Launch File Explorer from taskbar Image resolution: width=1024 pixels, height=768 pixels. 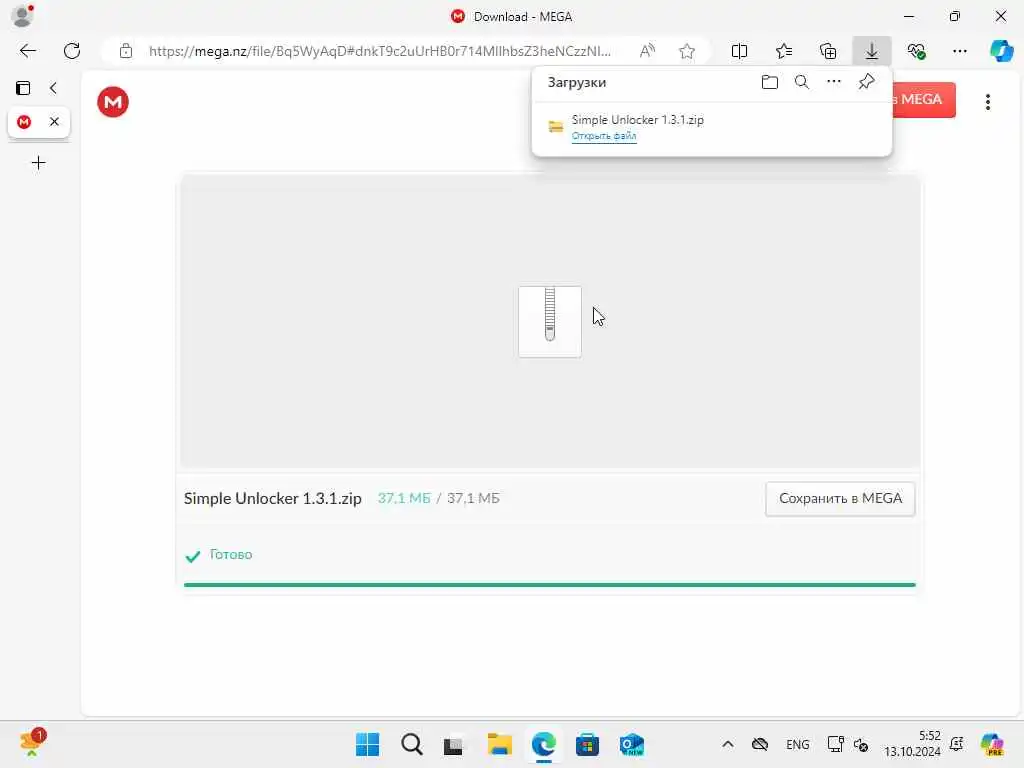point(500,744)
